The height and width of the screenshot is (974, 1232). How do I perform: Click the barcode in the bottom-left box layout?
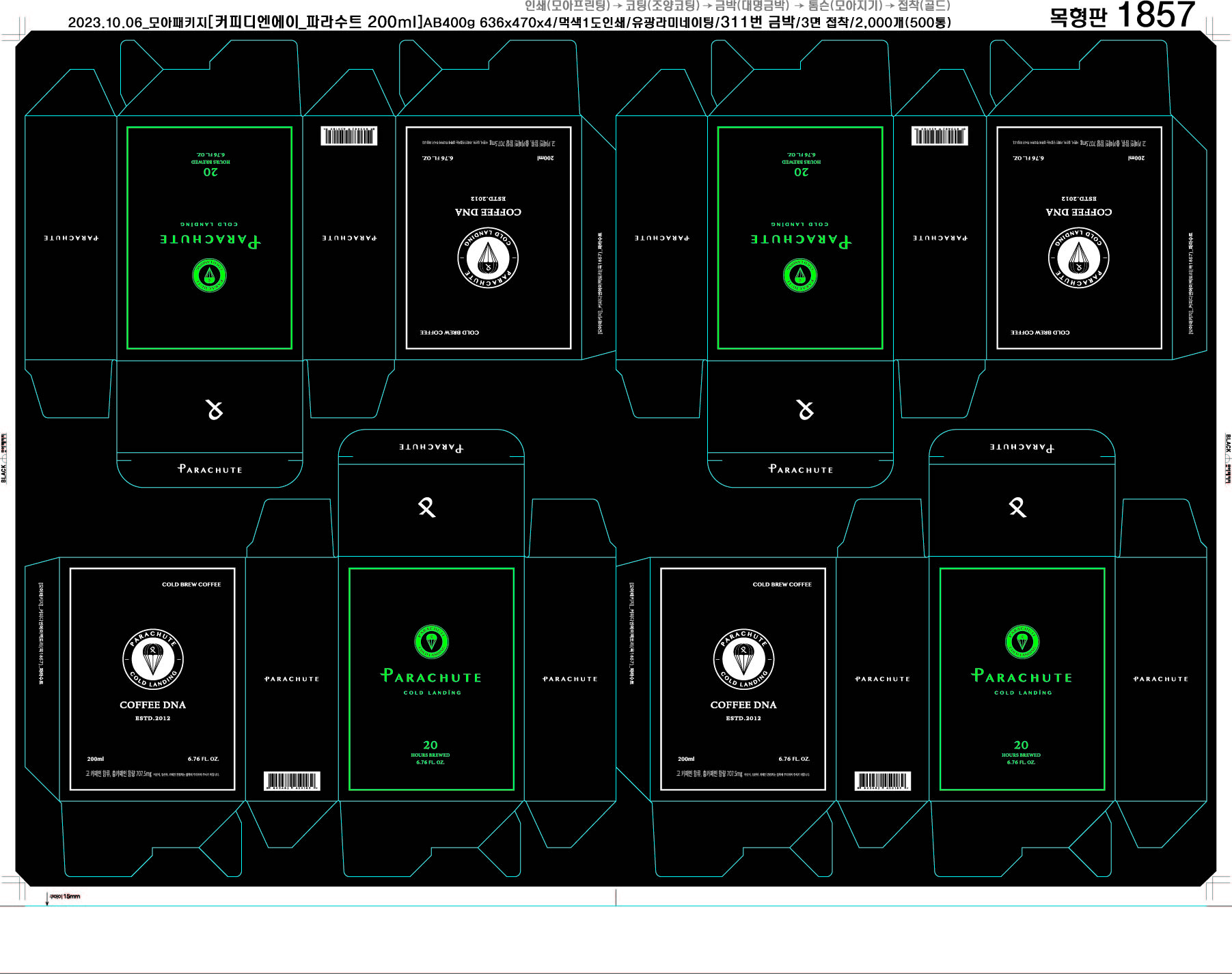(292, 781)
